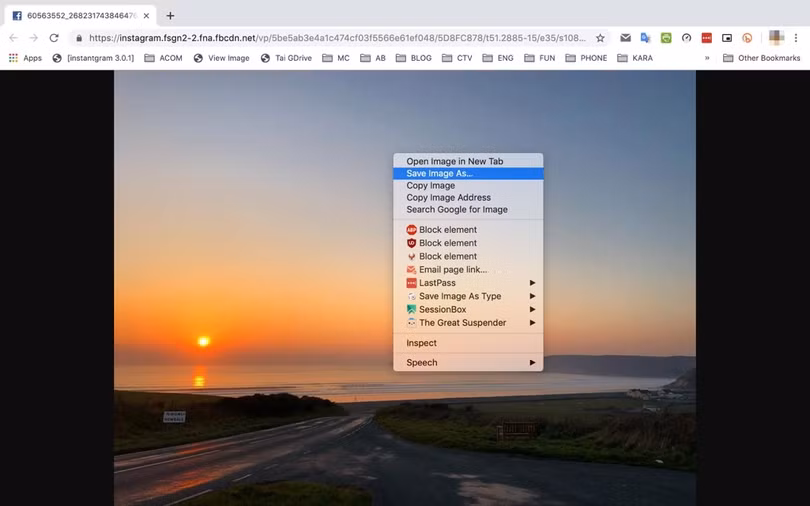
Task: Bookmark this page with the star icon
Action: (600, 38)
